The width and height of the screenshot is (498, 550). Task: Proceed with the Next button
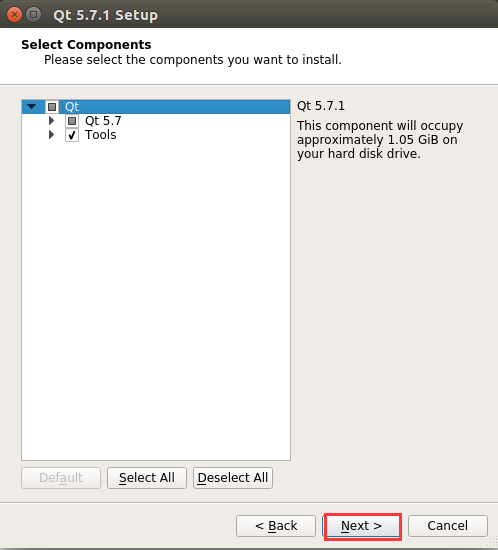coord(362,526)
